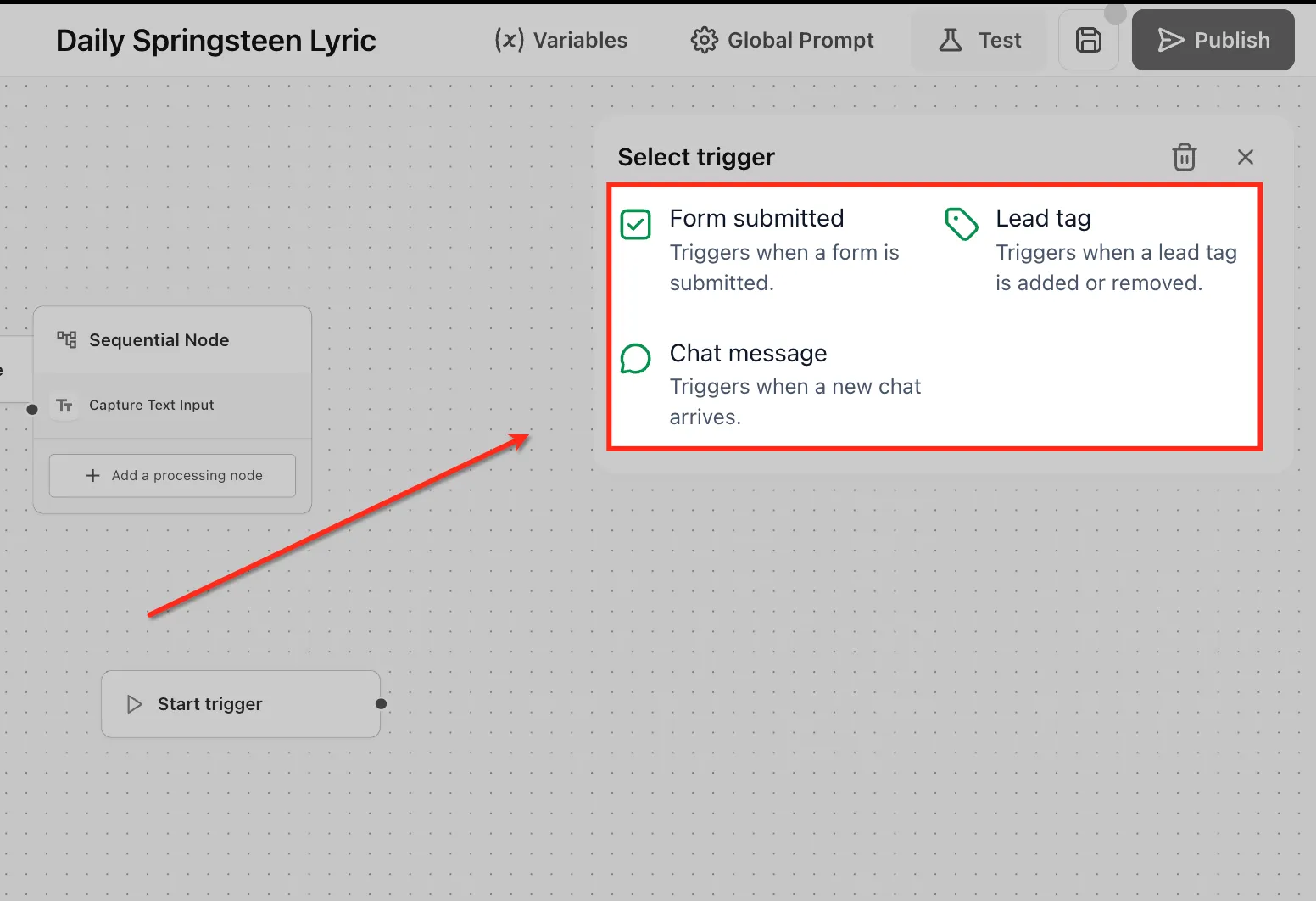Click the green Lead tag icon
Image resolution: width=1316 pixels, height=901 pixels.
pos(962,224)
